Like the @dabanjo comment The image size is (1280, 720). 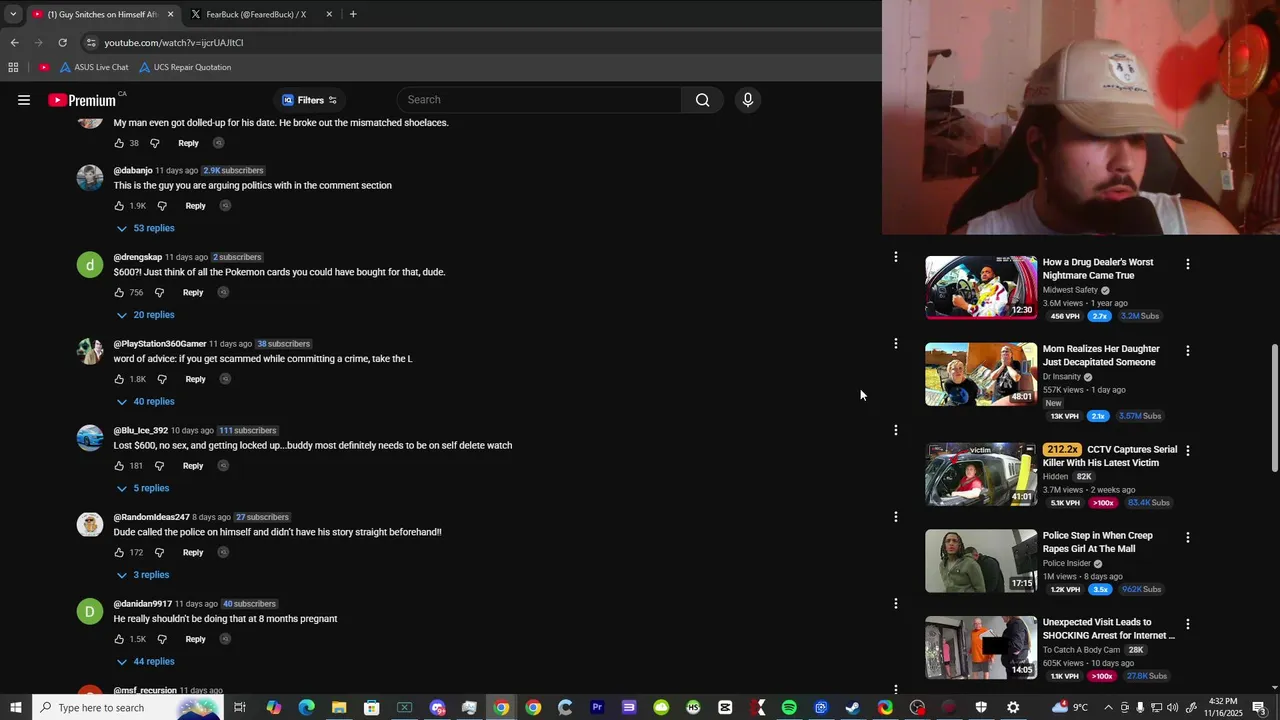119,206
